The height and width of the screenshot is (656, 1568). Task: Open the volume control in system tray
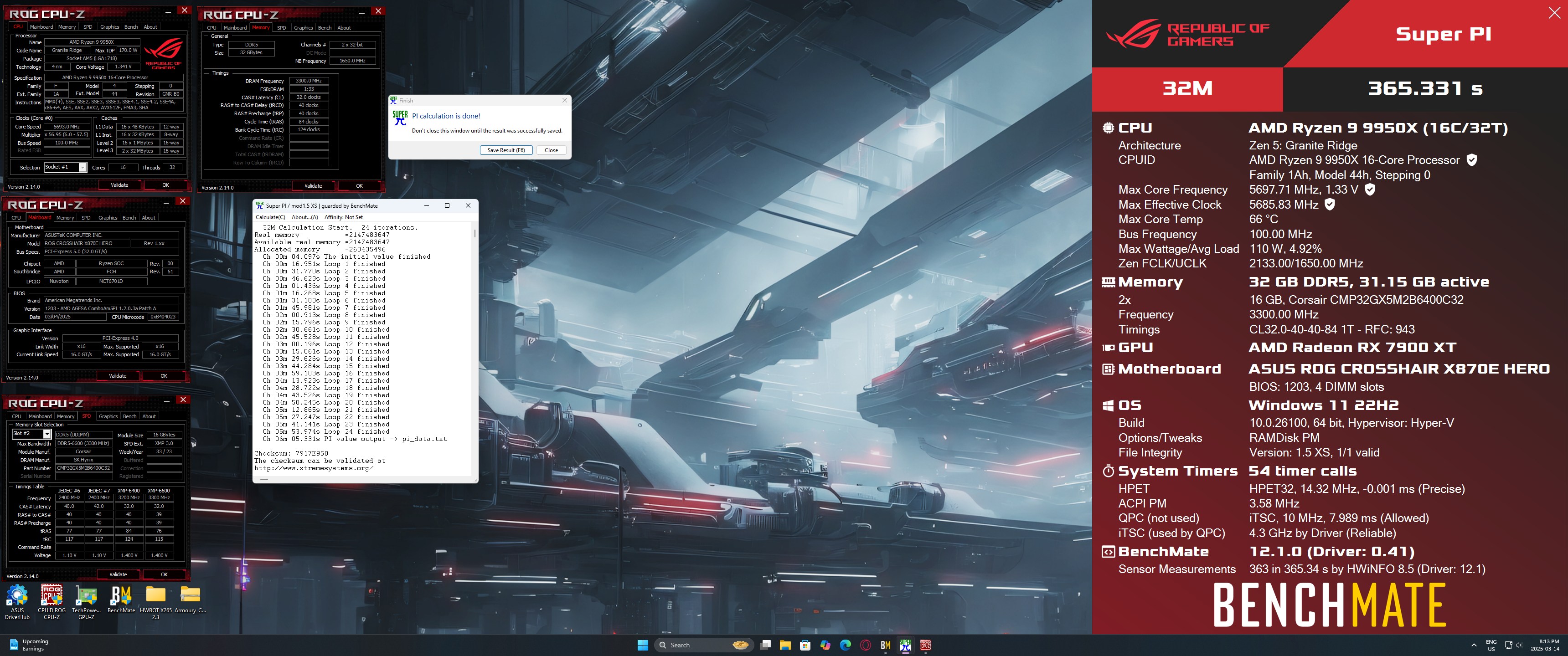tap(1519, 645)
